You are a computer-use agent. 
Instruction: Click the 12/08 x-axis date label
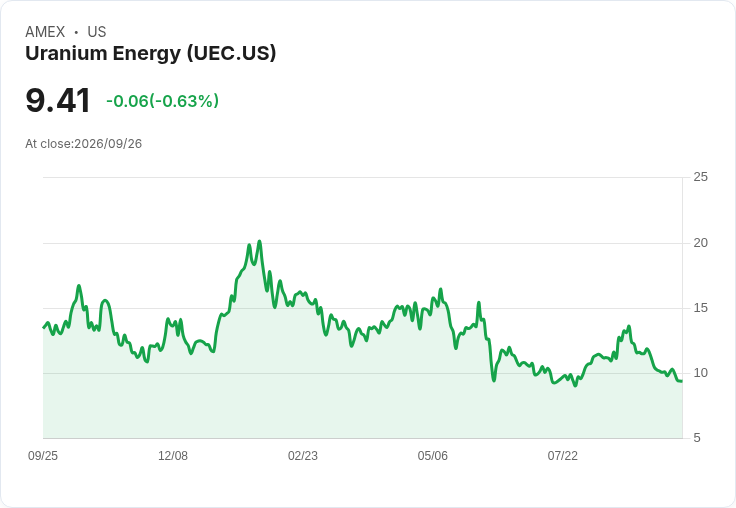pos(173,455)
